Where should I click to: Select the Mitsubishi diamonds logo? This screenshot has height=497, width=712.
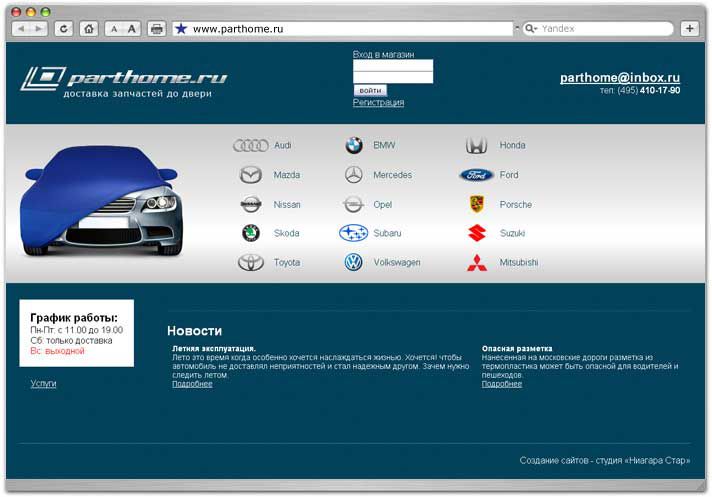pyautogui.click(x=477, y=263)
